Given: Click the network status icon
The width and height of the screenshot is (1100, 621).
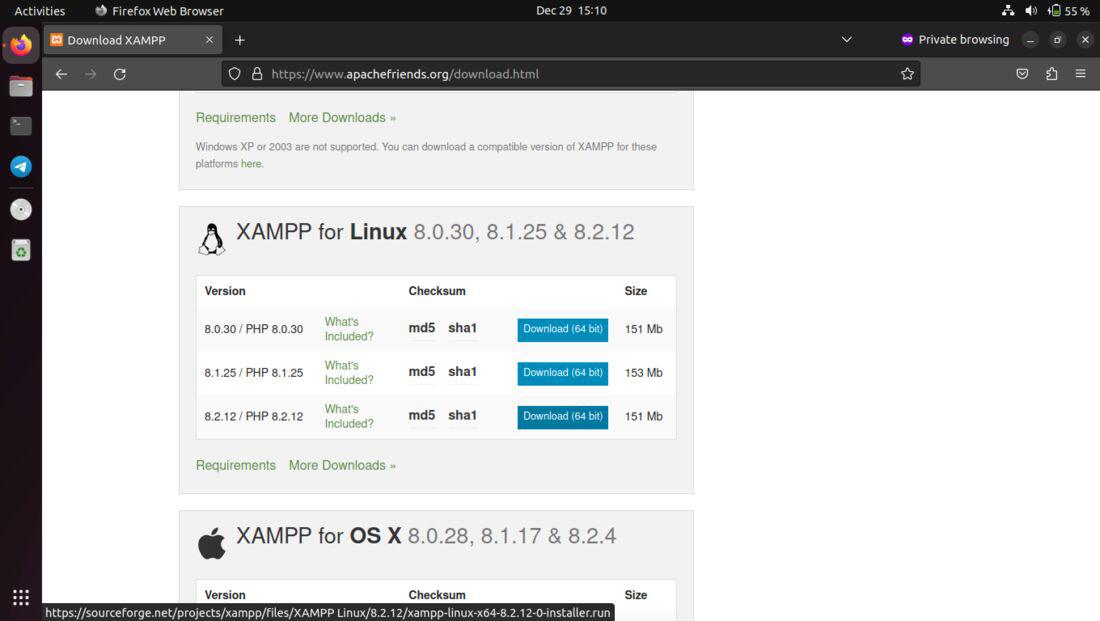Looking at the screenshot, I should click(x=1008, y=11).
